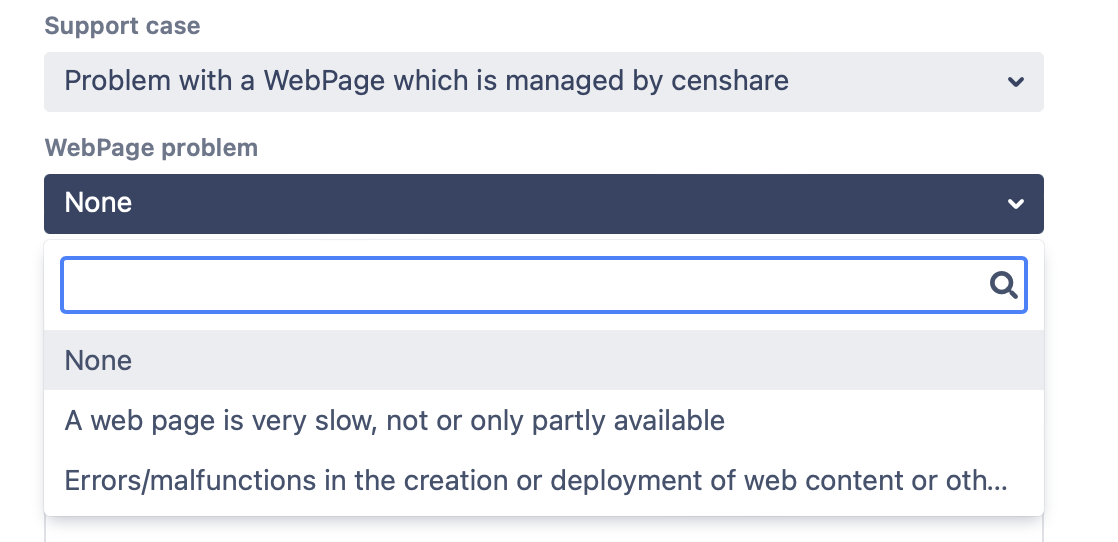Click the Support case chevron arrow
Viewport: 1118px width, 542px height.
coord(1015,82)
